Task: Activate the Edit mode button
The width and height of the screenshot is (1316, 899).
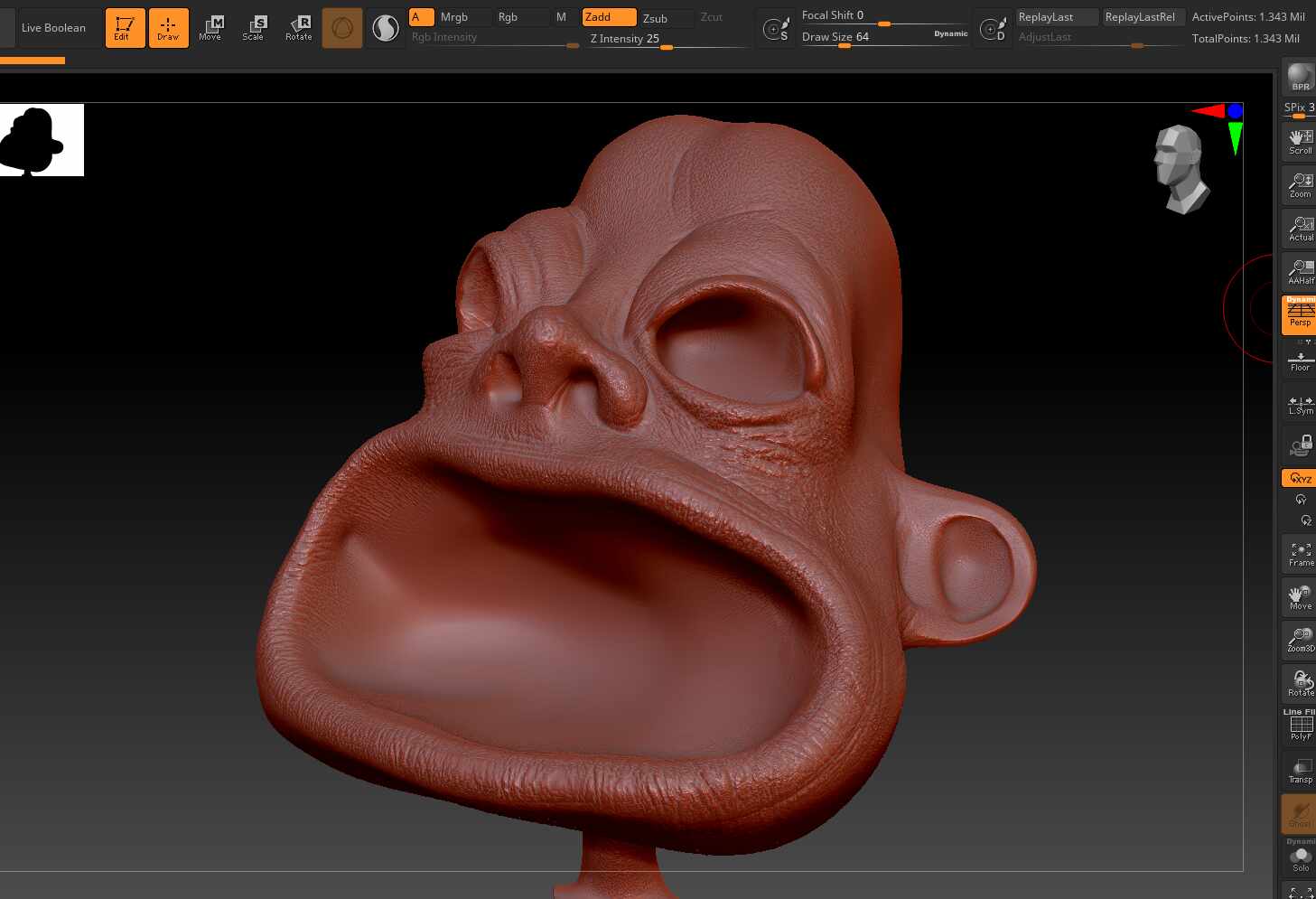Action: 125,28
